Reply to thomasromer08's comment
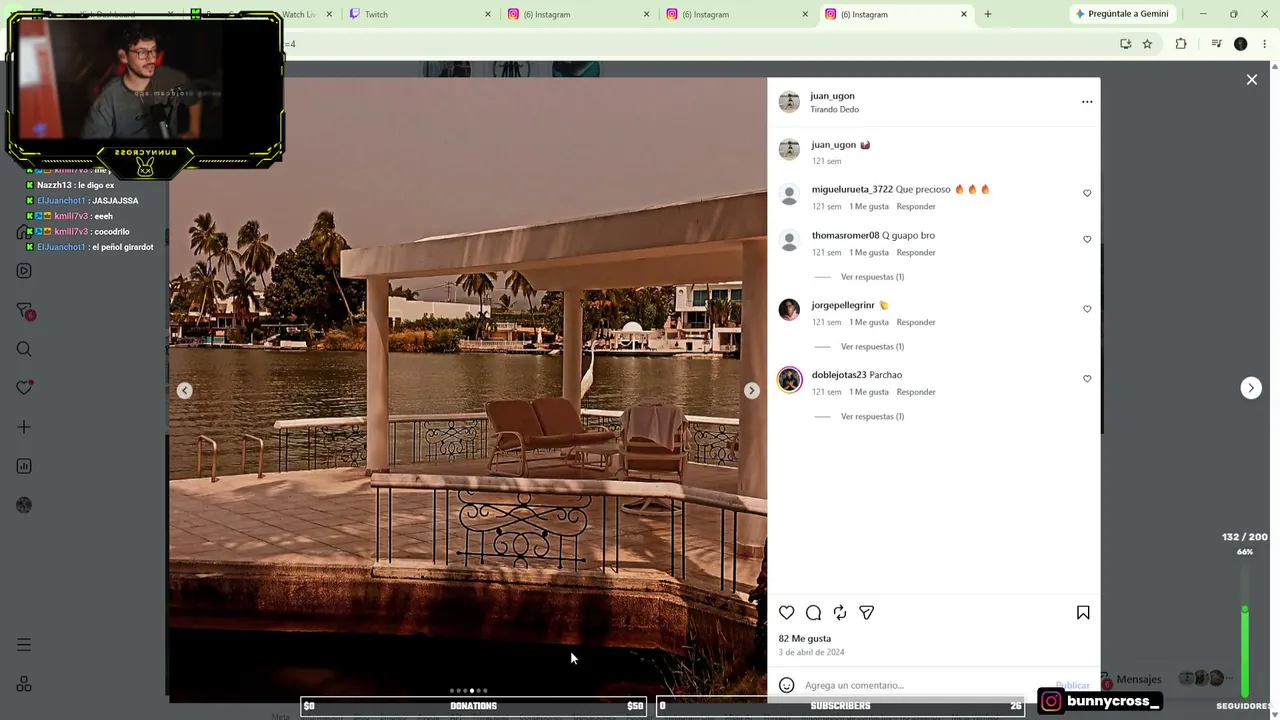Image resolution: width=1280 pixels, height=720 pixels. click(916, 253)
